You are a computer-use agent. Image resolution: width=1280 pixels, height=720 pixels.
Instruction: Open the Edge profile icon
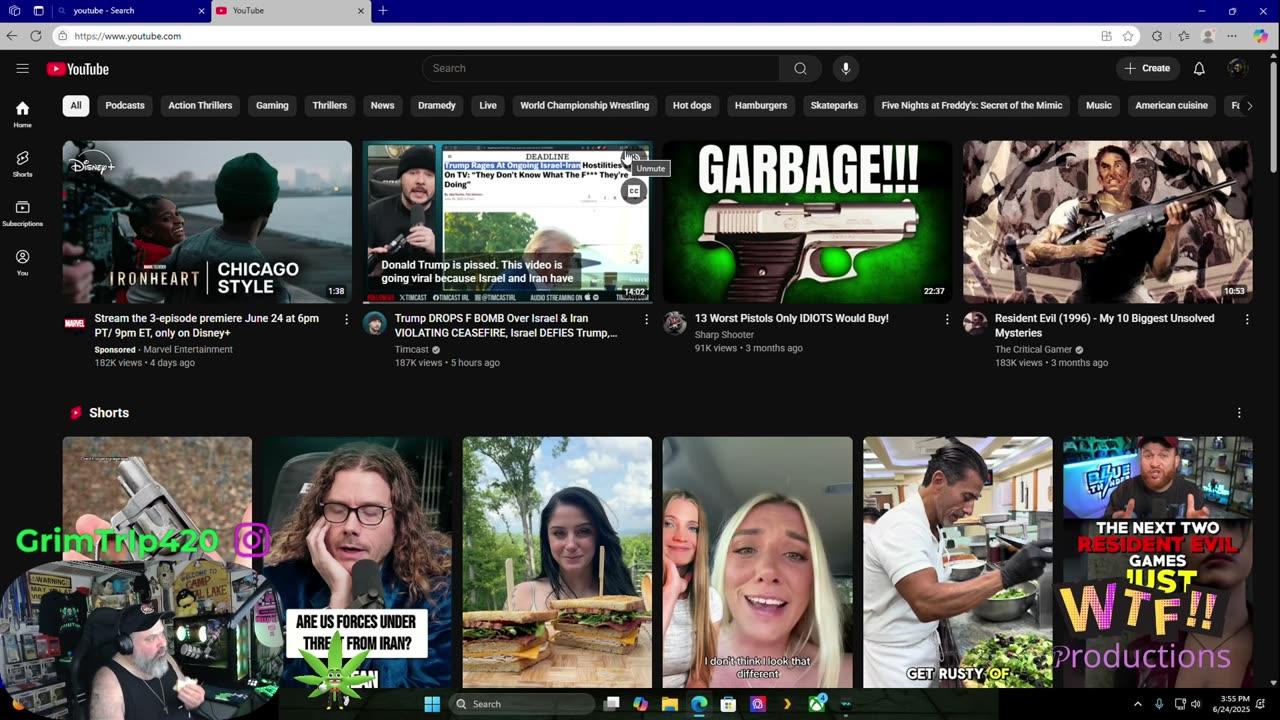tap(1208, 36)
